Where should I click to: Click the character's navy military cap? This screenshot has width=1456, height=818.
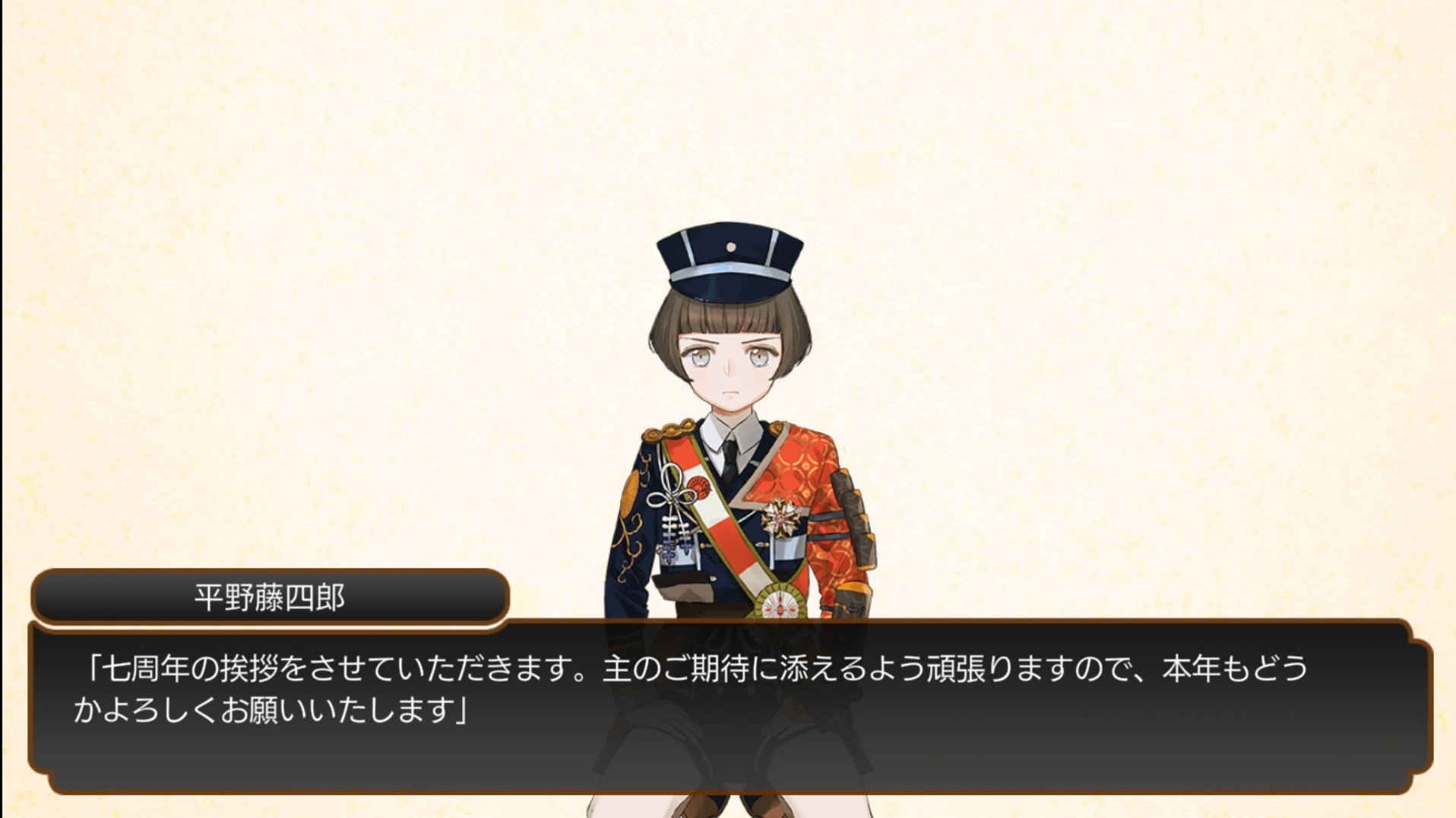tap(730, 262)
